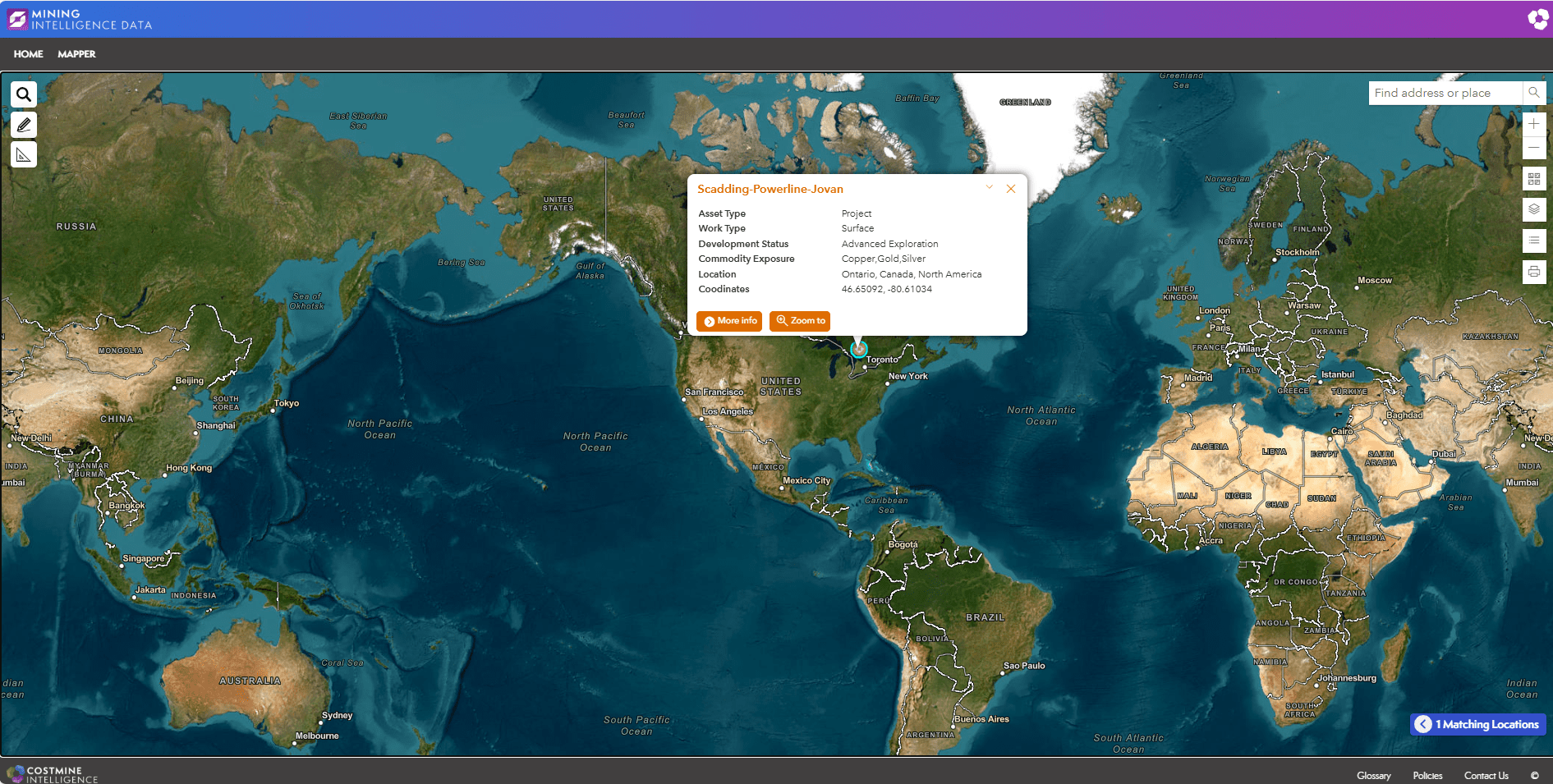Open the Glossary link
The image size is (1553, 784).
tap(1374, 776)
